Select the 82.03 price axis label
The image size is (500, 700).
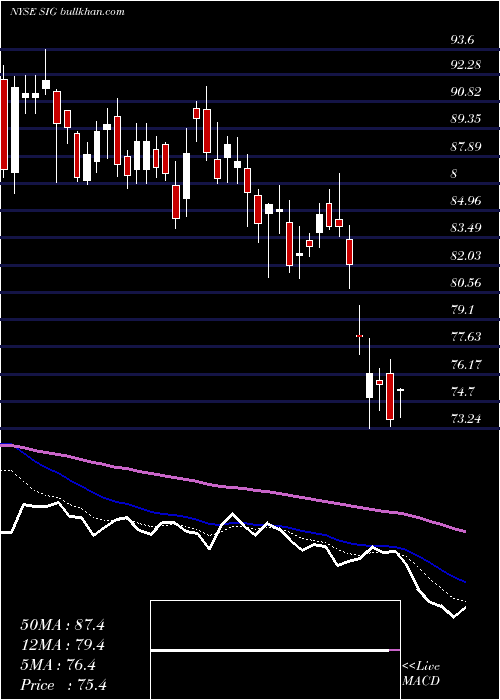point(466,255)
